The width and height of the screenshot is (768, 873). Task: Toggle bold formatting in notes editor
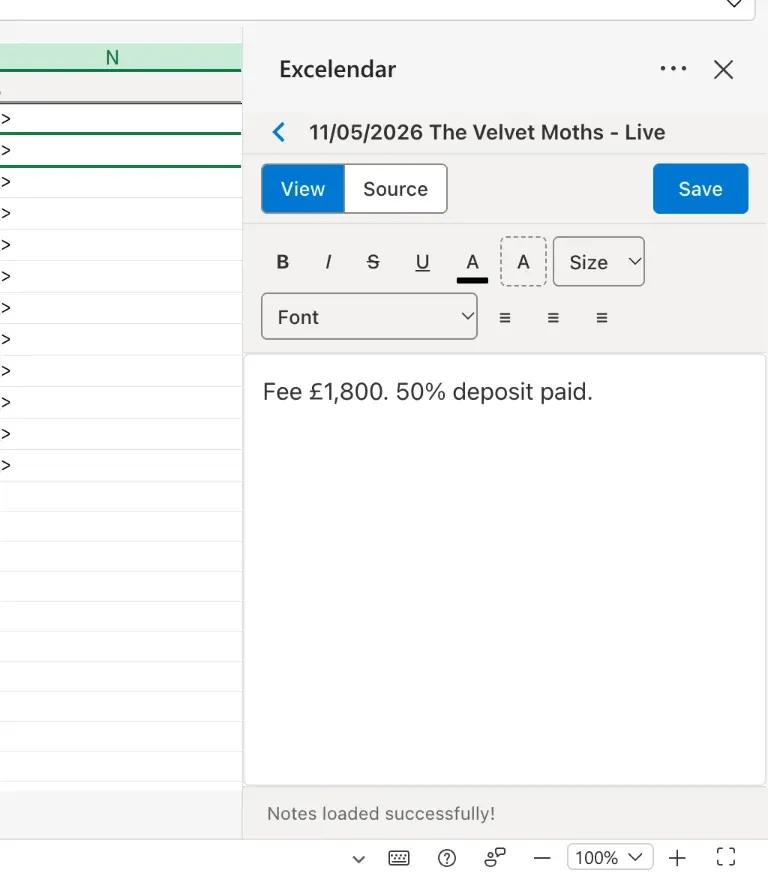pyautogui.click(x=283, y=262)
